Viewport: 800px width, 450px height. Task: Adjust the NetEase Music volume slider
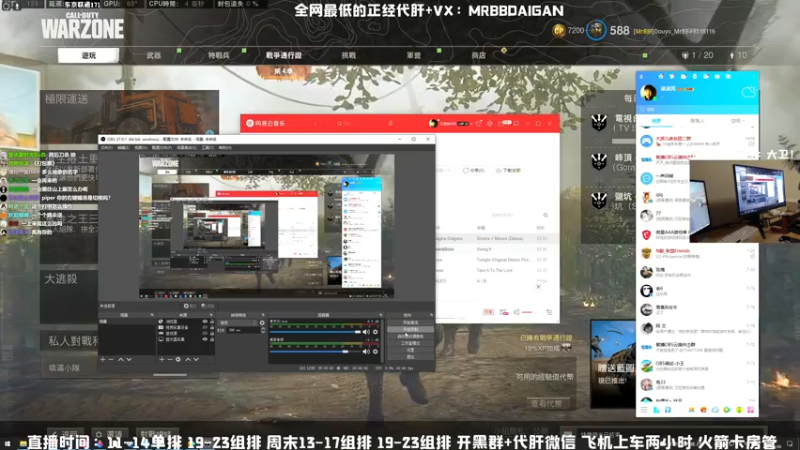pos(531,312)
